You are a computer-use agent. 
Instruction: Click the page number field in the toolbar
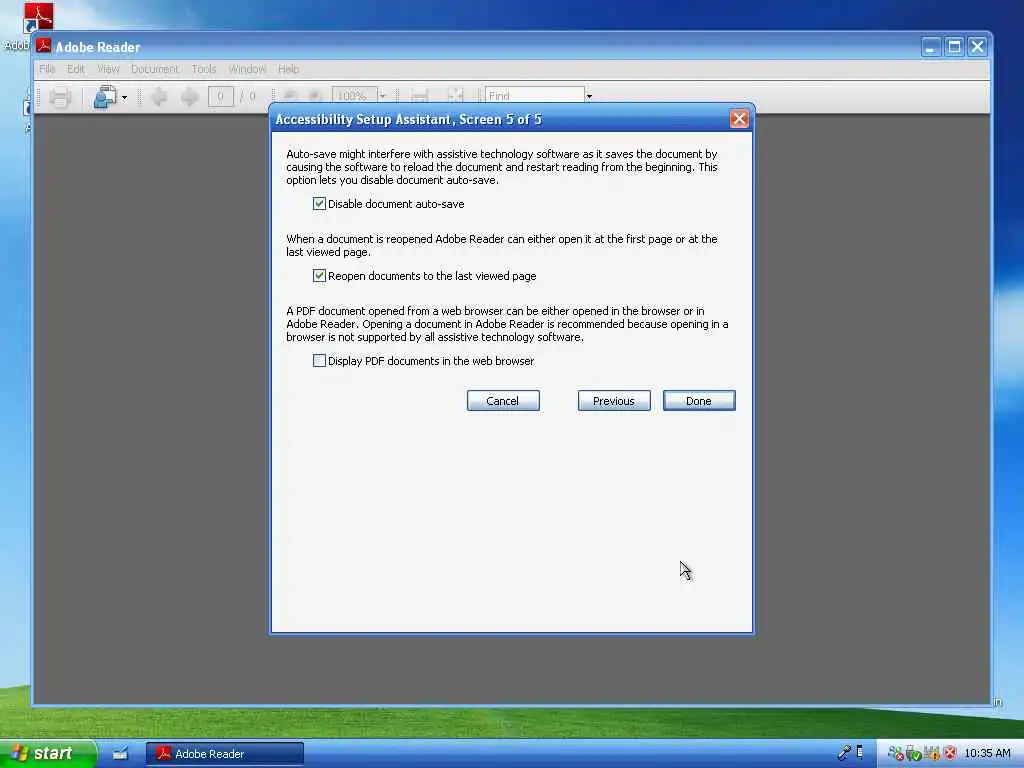tap(221, 97)
